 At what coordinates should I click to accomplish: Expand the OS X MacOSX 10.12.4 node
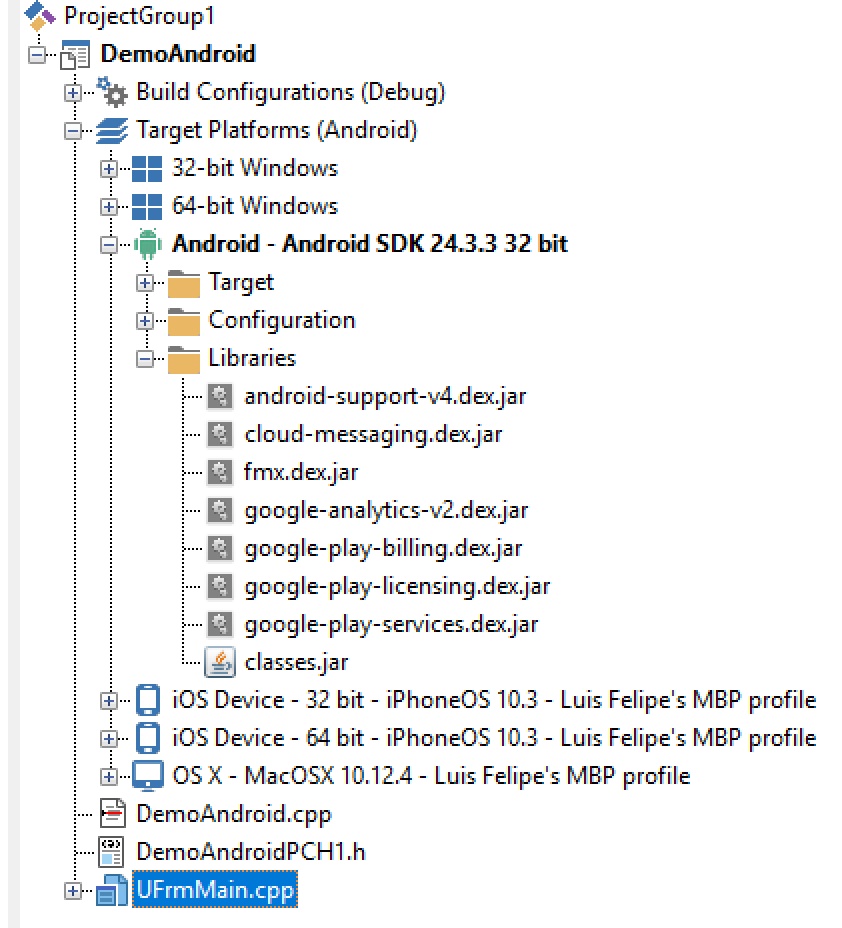pos(109,776)
